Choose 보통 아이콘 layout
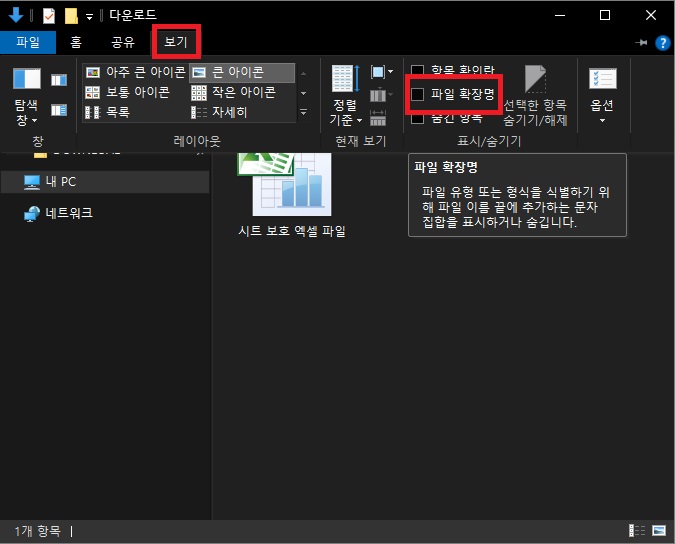This screenshot has height=544, width=675. (128, 92)
